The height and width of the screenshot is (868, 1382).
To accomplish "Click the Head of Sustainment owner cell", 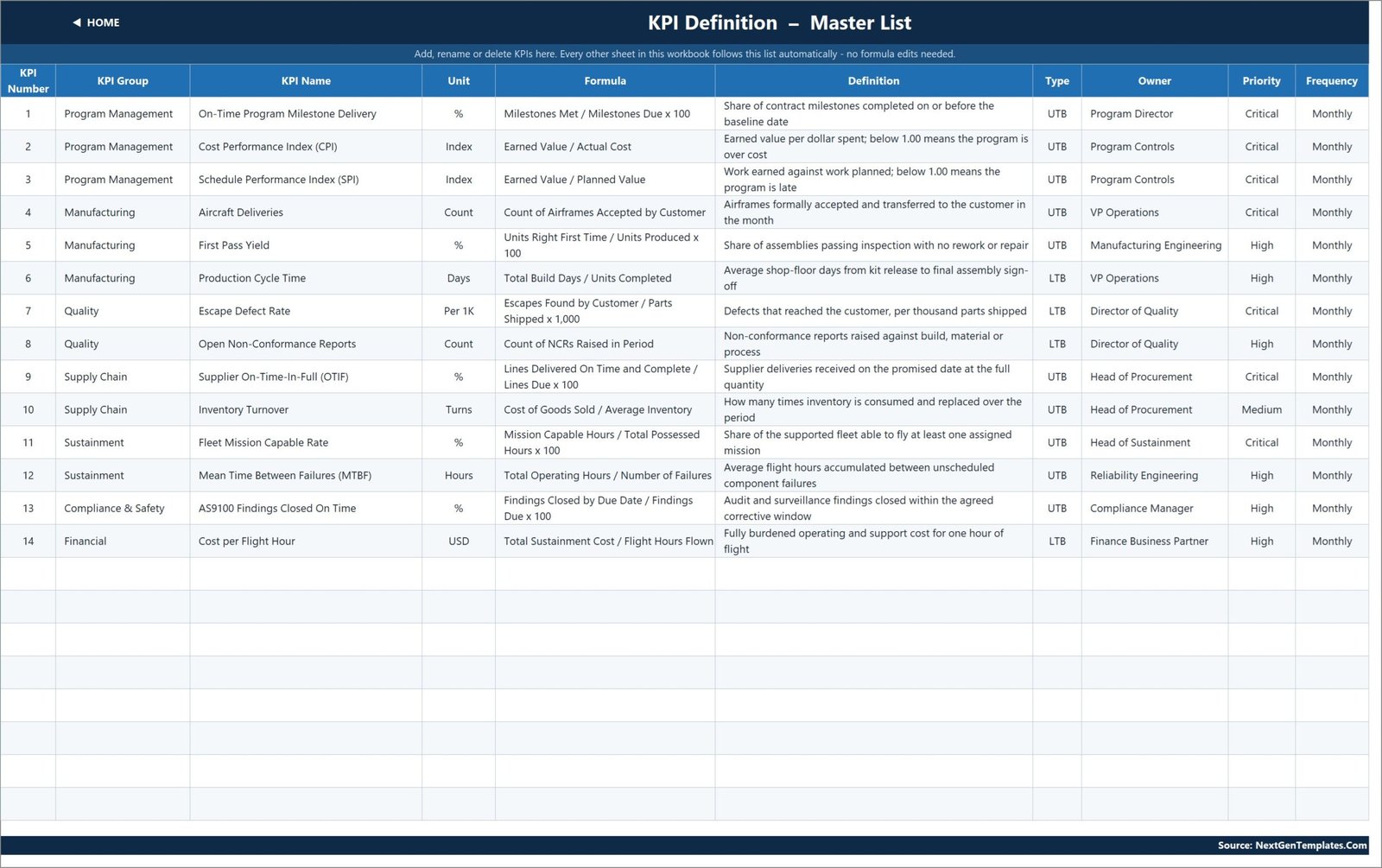I will pos(1154,442).
